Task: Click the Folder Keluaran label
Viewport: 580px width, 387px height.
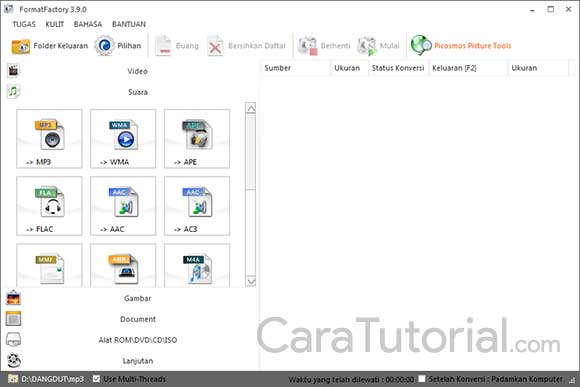Action: click(61, 46)
